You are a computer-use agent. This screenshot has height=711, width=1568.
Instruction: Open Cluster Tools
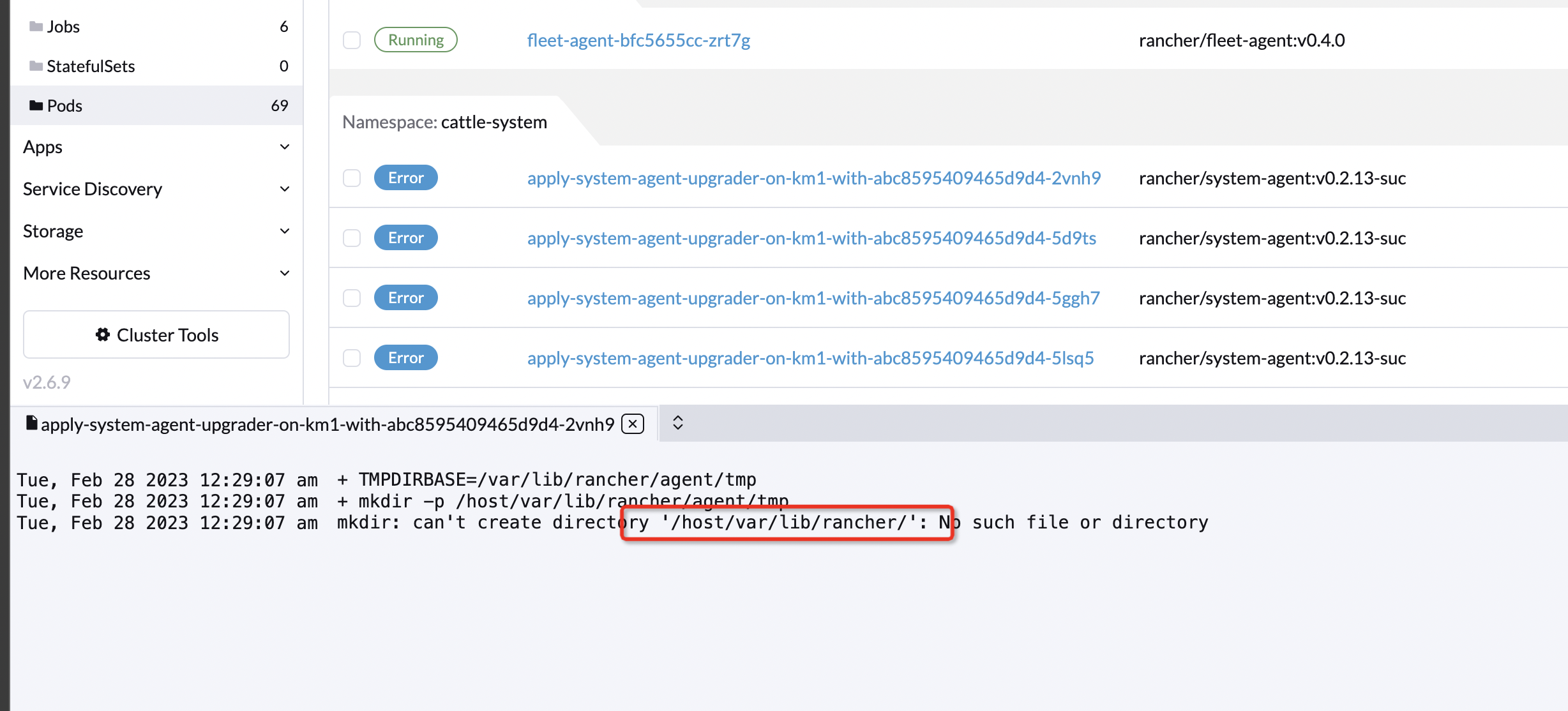(x=156, y=334)
